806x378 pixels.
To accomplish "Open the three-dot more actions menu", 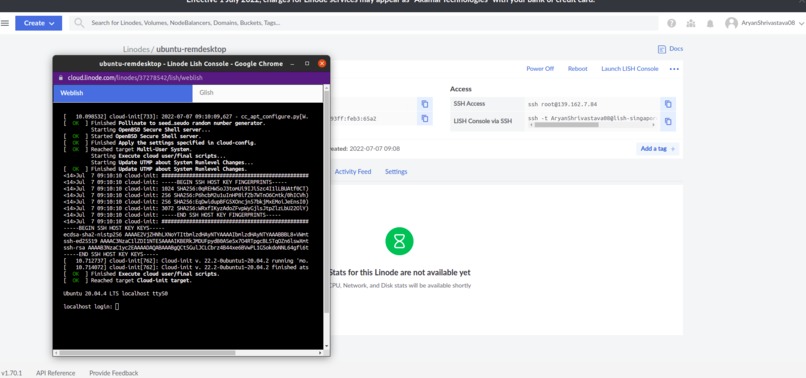I will (x=674, y=69).
